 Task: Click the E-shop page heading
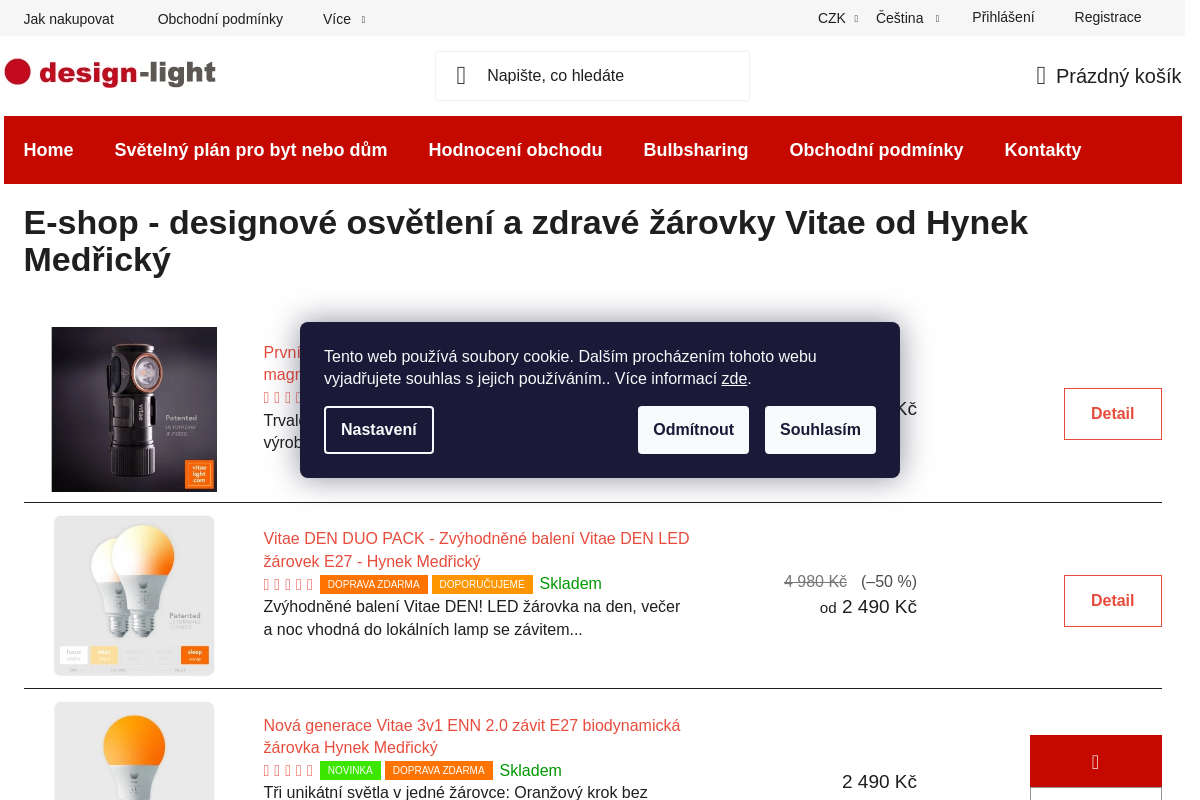click(x=526, y=241)
